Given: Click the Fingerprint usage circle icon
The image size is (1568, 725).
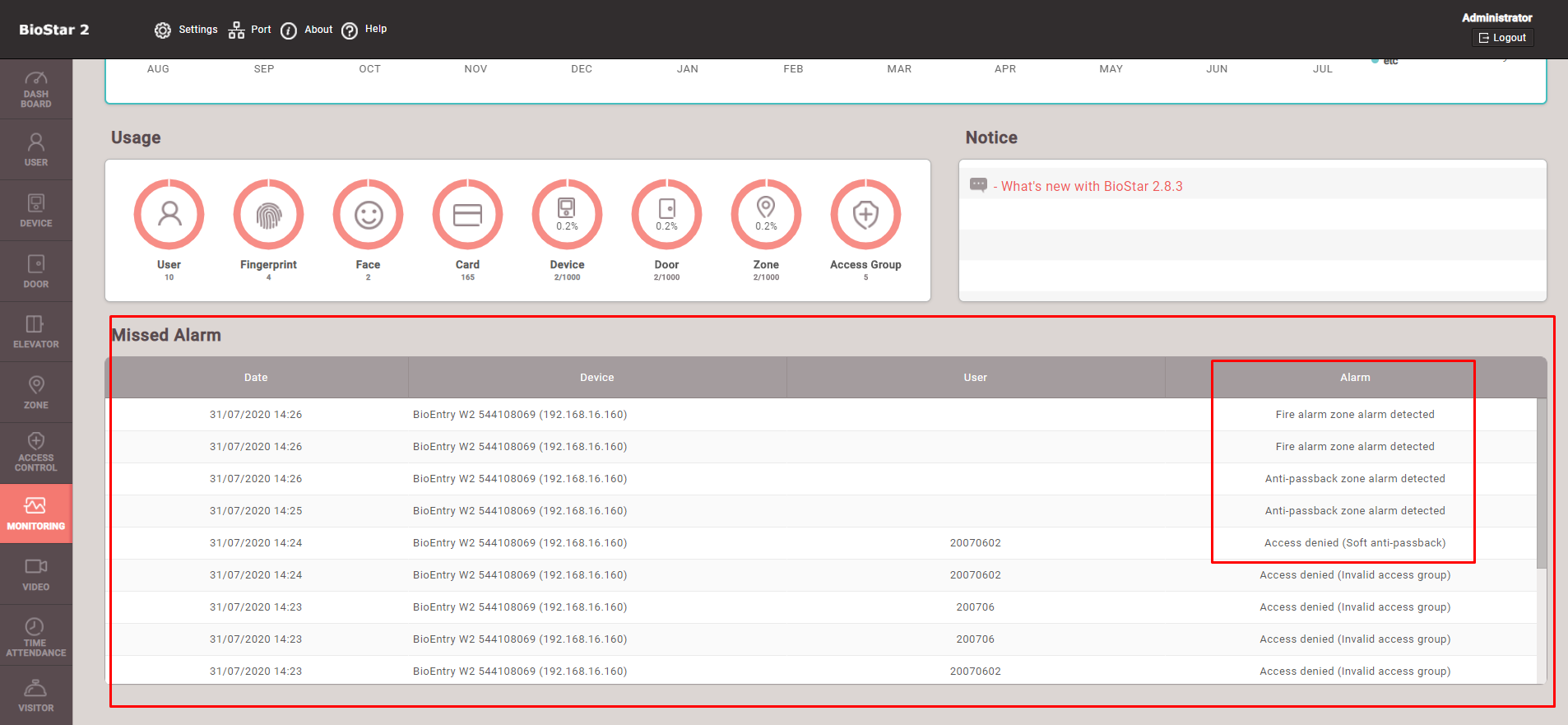Looking at the screenshot, I should point(268,215).
